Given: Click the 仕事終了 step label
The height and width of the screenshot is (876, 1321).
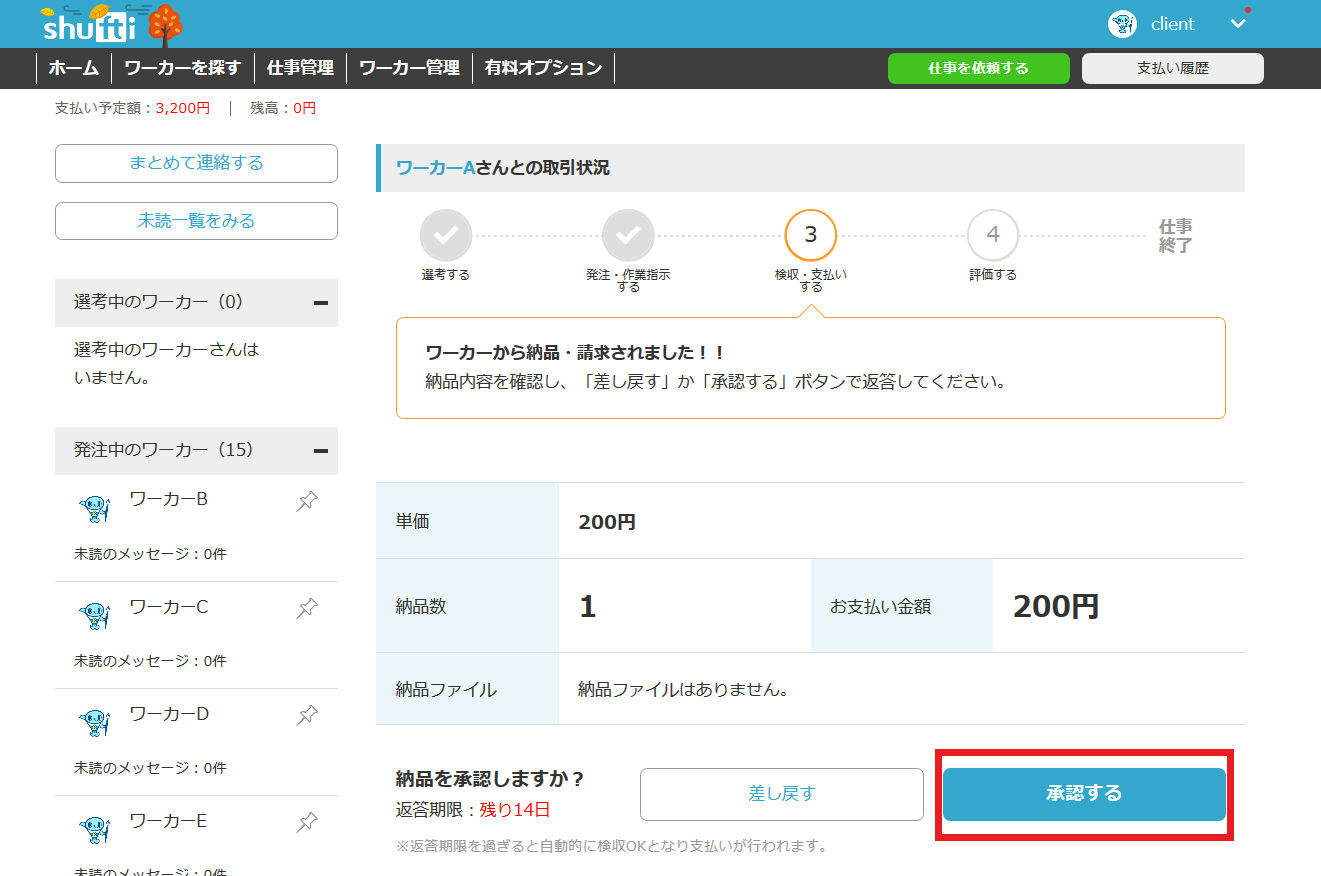Looking at the screenshot, I should click(1175, 236).
